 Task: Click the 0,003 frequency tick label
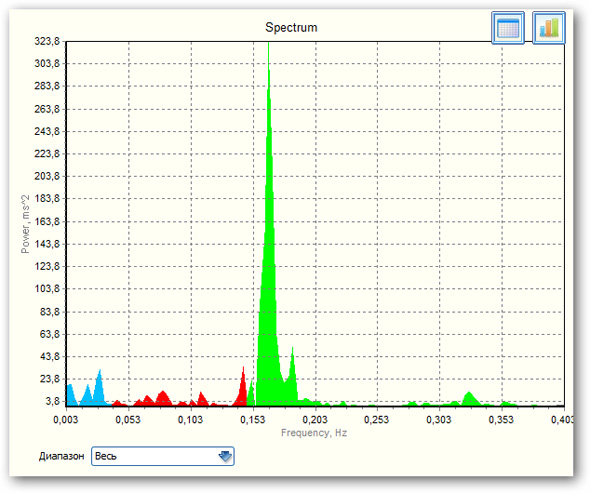click(x=65, y=420)
